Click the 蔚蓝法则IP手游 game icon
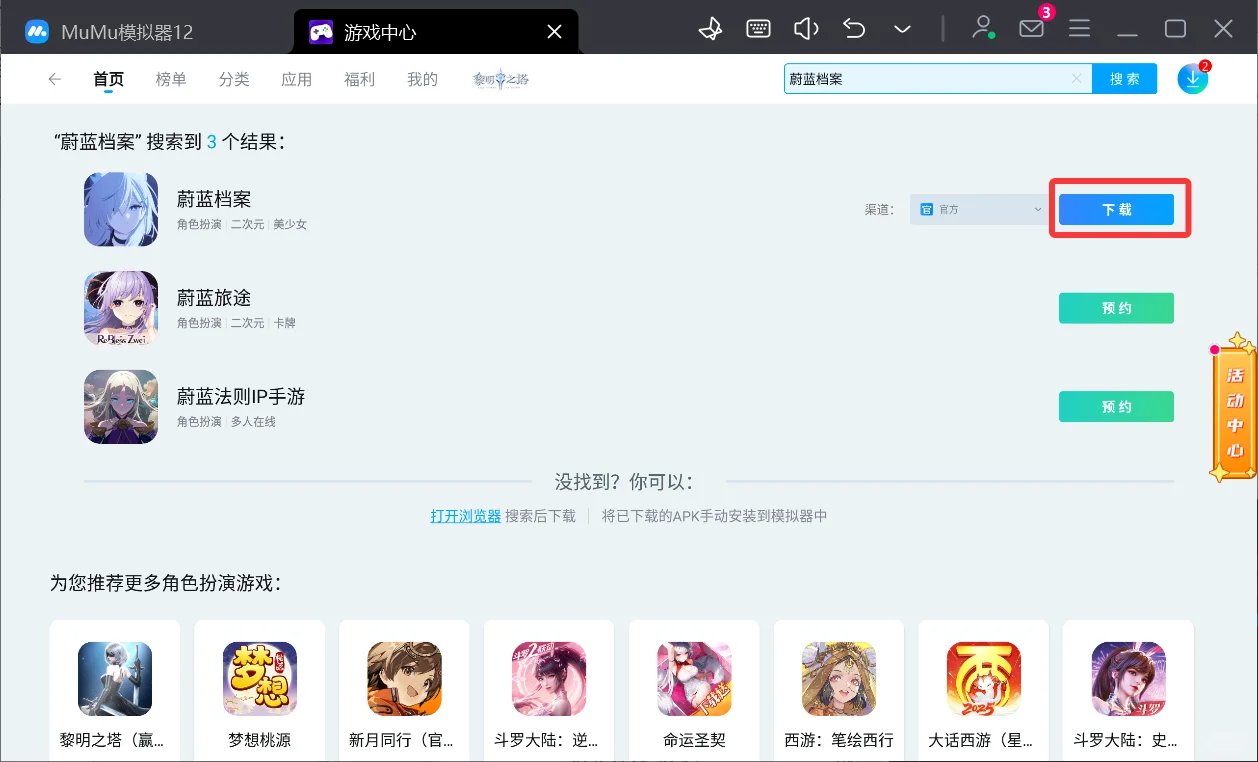This screenshot has height=762, width=1258. [121, 407]
